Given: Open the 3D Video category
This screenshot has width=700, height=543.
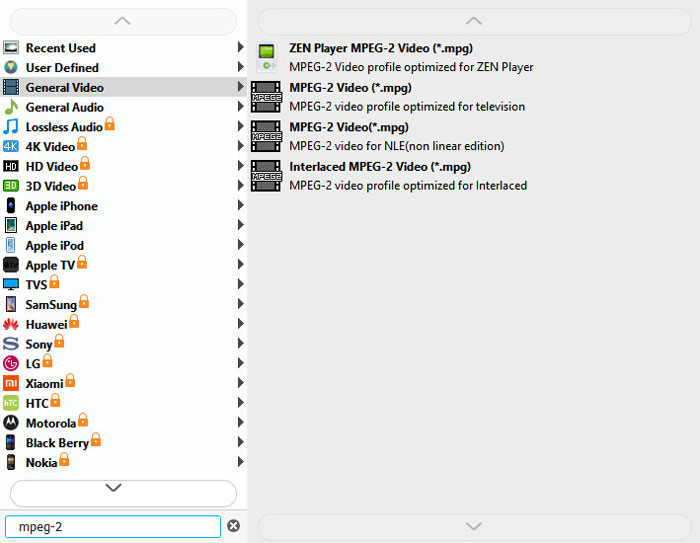Looking at the screenshot, I should 124,186.
